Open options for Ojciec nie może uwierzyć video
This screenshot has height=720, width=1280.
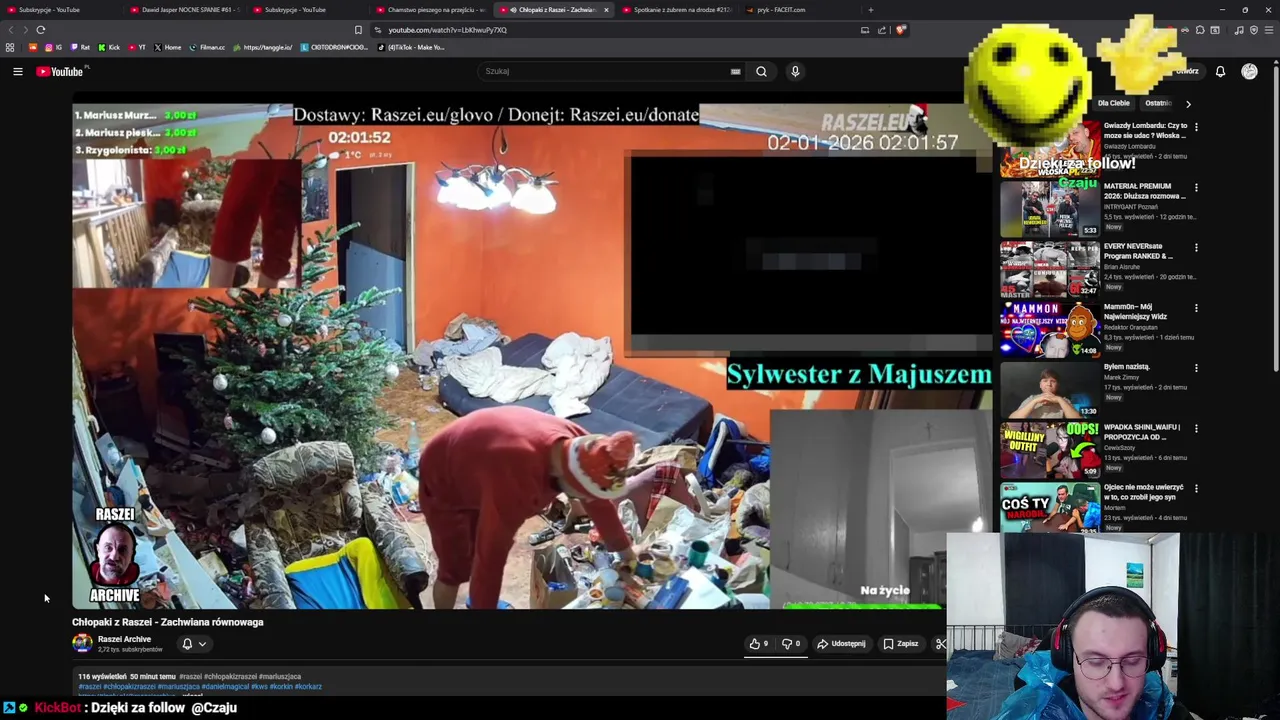click(1196, 488)
